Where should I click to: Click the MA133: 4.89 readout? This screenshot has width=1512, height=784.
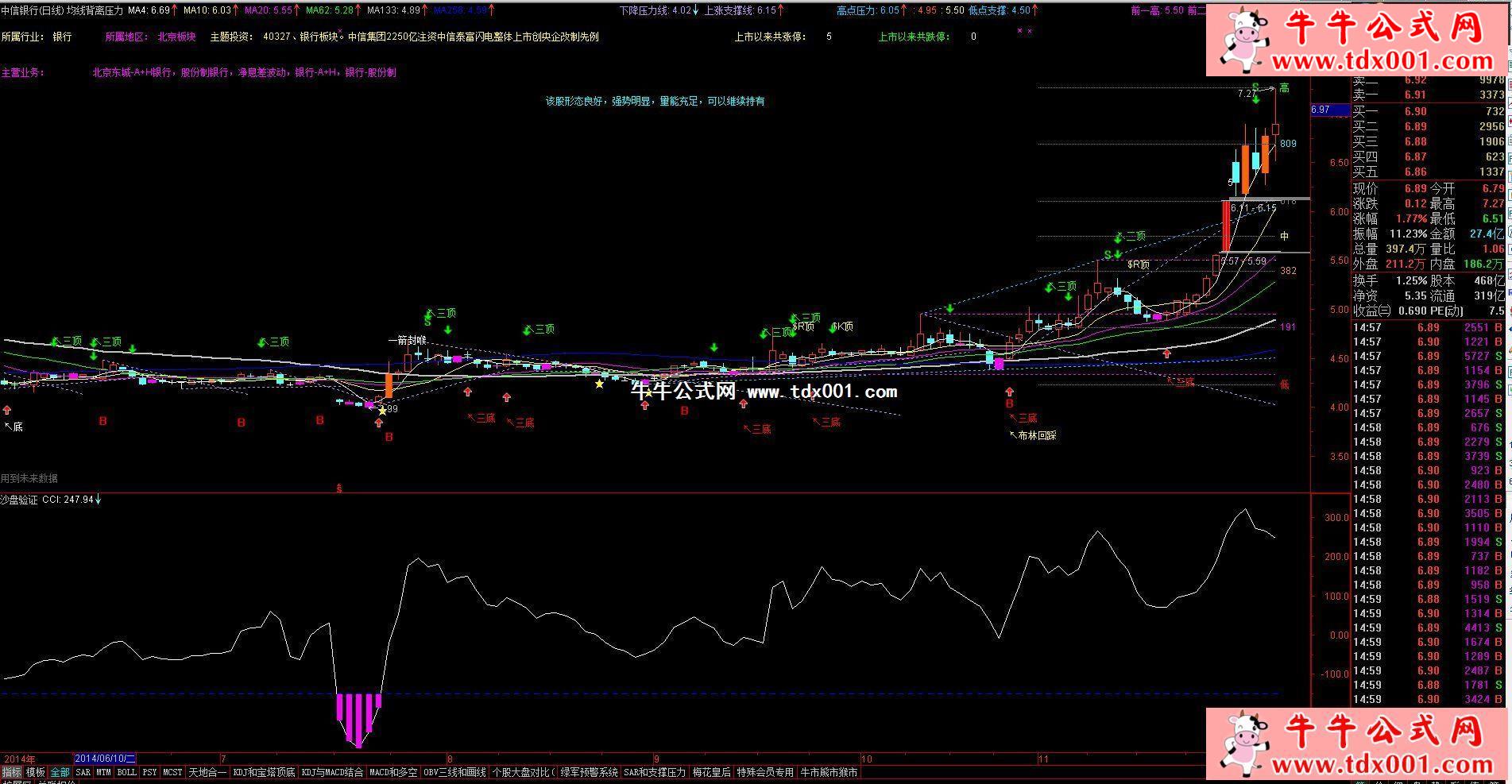click(x=396, y=10)
